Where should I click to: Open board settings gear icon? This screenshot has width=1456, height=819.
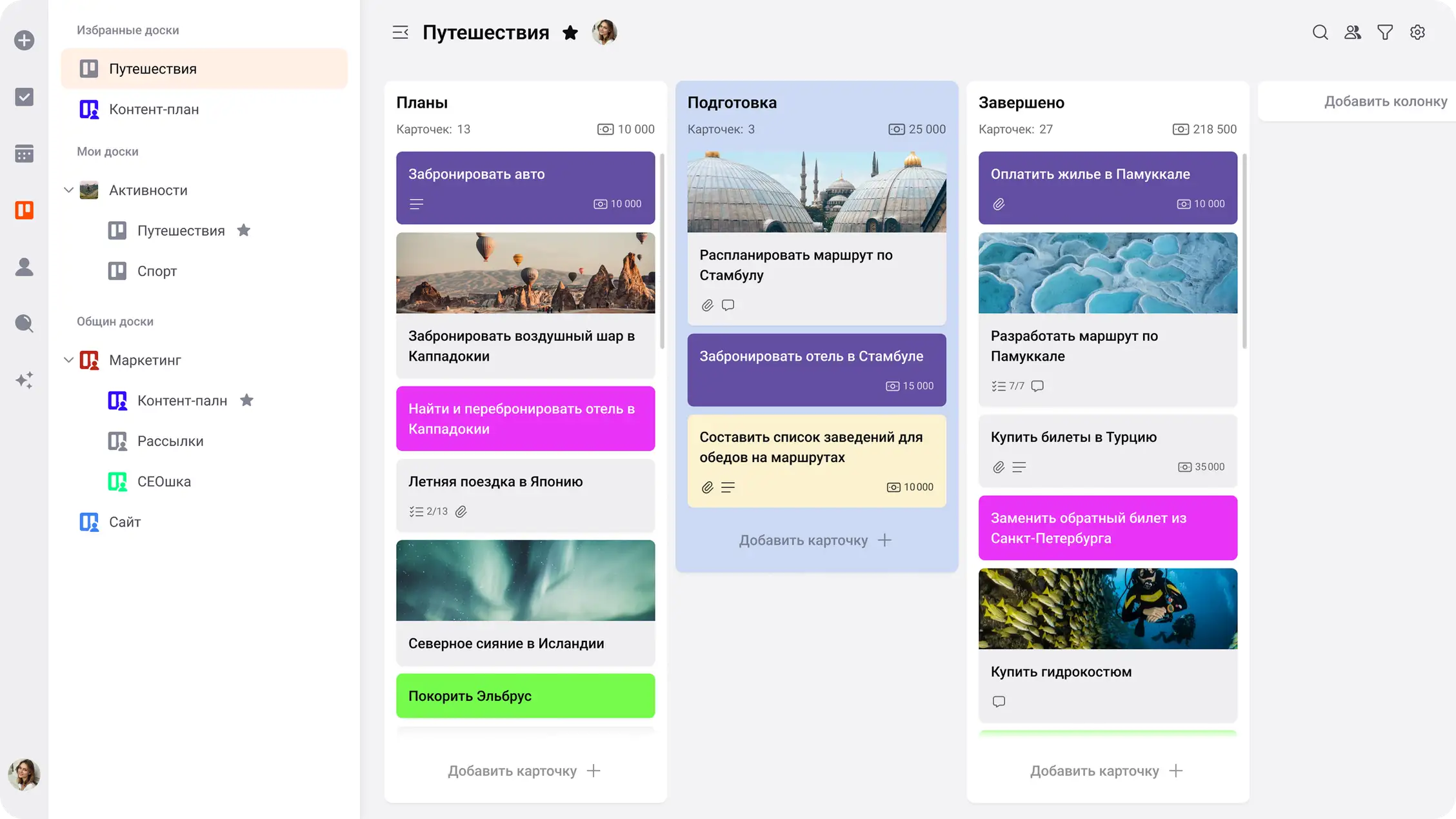pyautogui.click(x=1417, y=32)
